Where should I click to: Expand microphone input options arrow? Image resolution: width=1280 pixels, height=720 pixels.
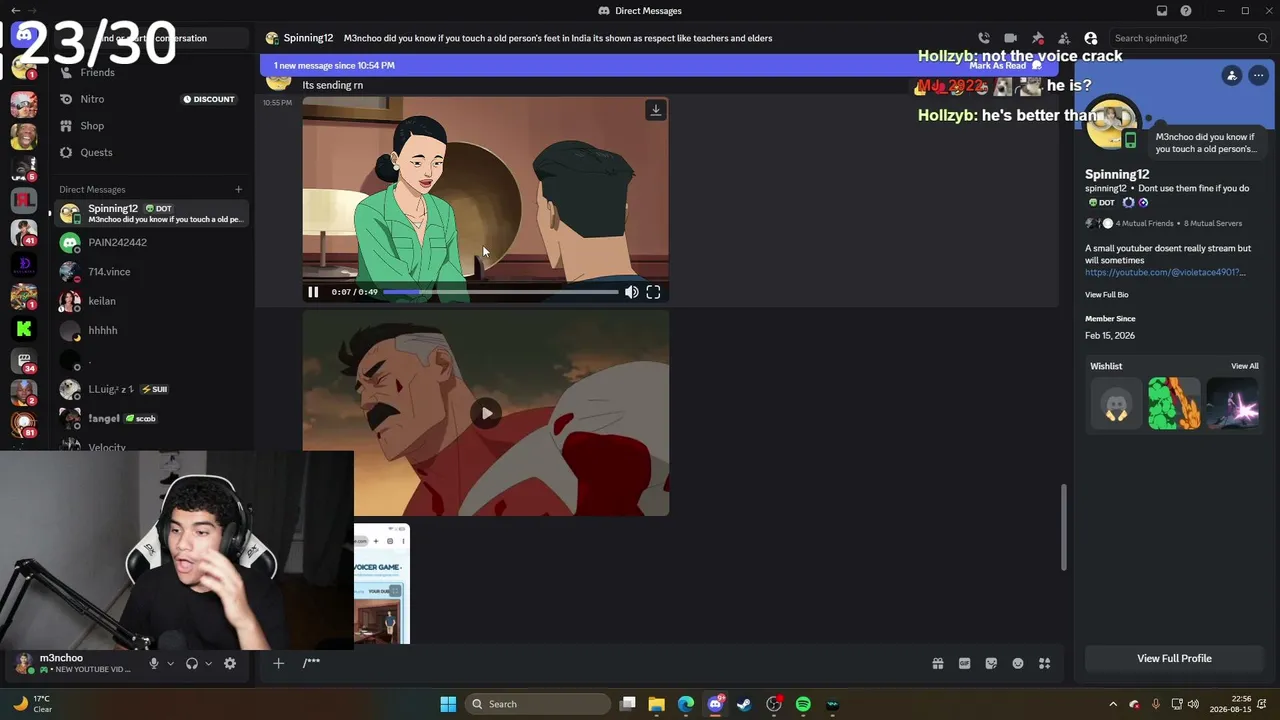point(170,663)
